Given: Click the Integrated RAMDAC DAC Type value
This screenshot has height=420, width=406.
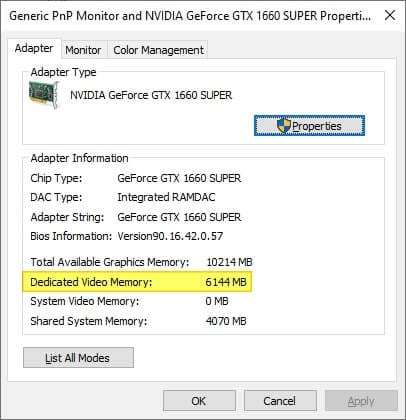Looking at the screenshot, I should tap(166, 197).
